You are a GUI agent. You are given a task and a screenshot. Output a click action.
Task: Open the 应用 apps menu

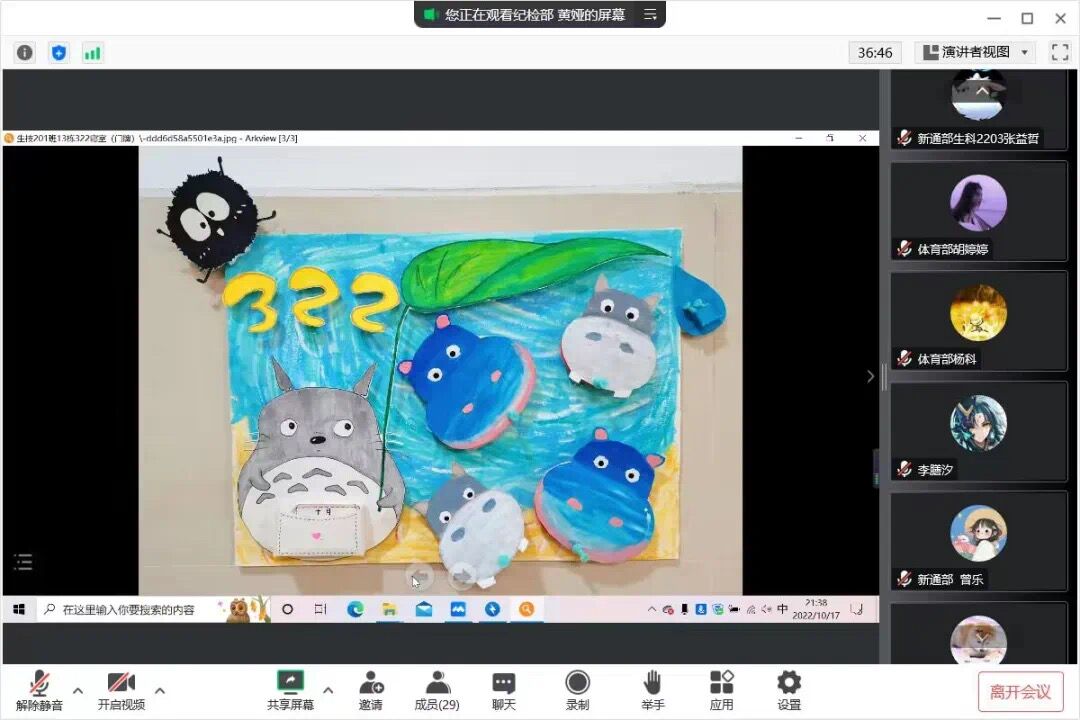pos(721,690)
